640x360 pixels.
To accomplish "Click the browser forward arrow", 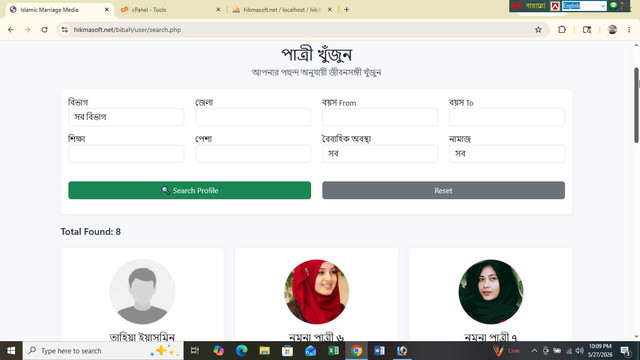I will (x=28, y=30).
